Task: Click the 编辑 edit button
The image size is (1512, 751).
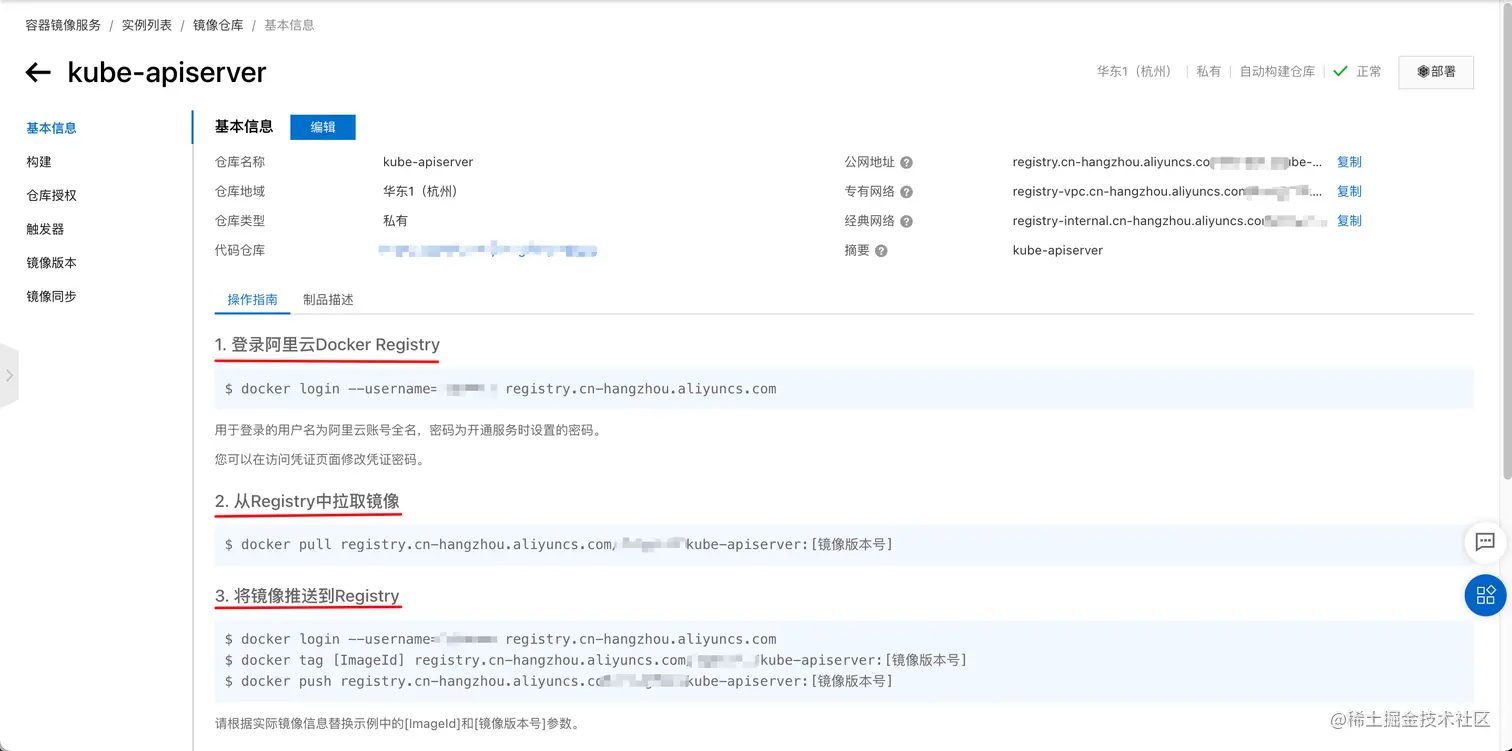Action: click(323, 127)
